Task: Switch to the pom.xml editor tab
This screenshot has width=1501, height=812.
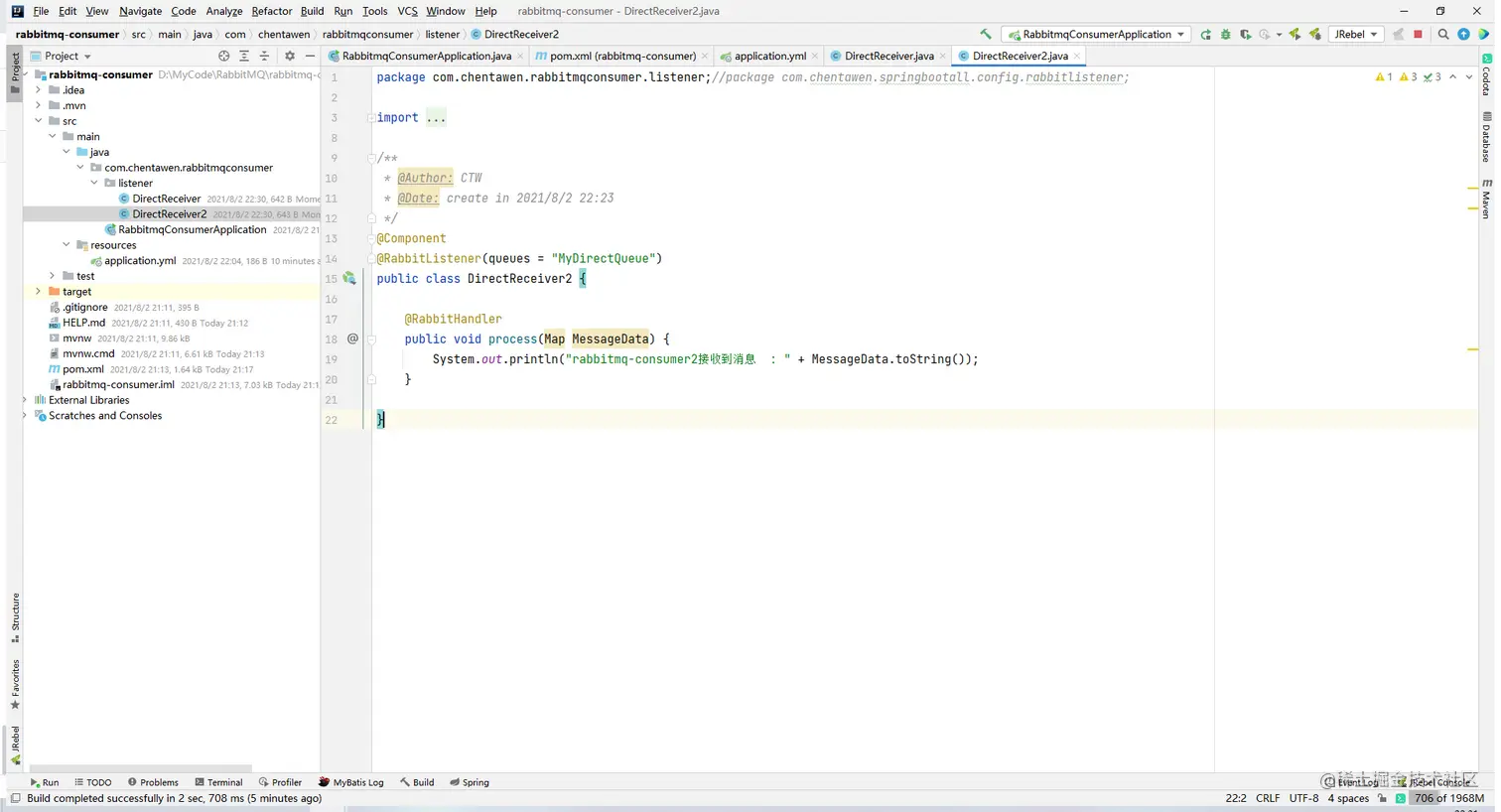Action: pos(622,57)
